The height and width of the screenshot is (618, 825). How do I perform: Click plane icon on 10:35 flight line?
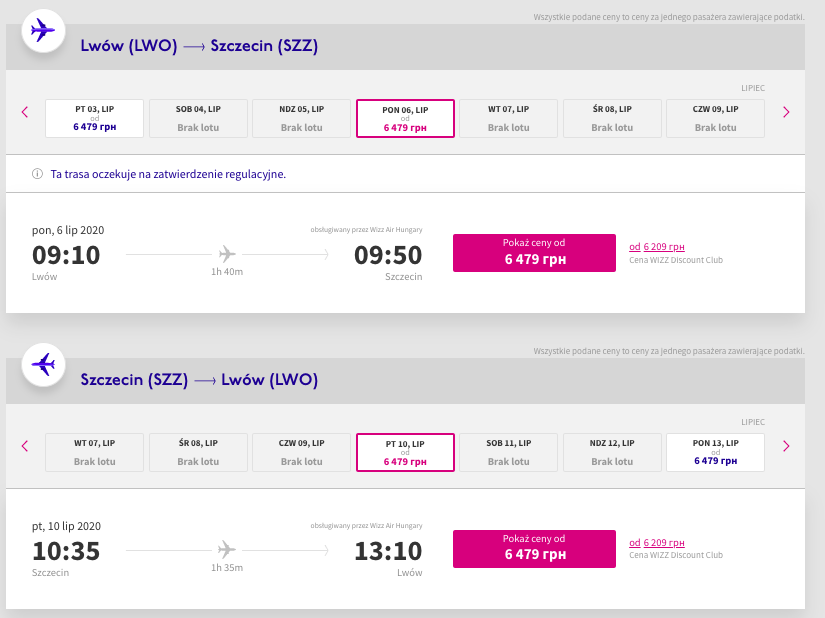click(x=227, y=550)
